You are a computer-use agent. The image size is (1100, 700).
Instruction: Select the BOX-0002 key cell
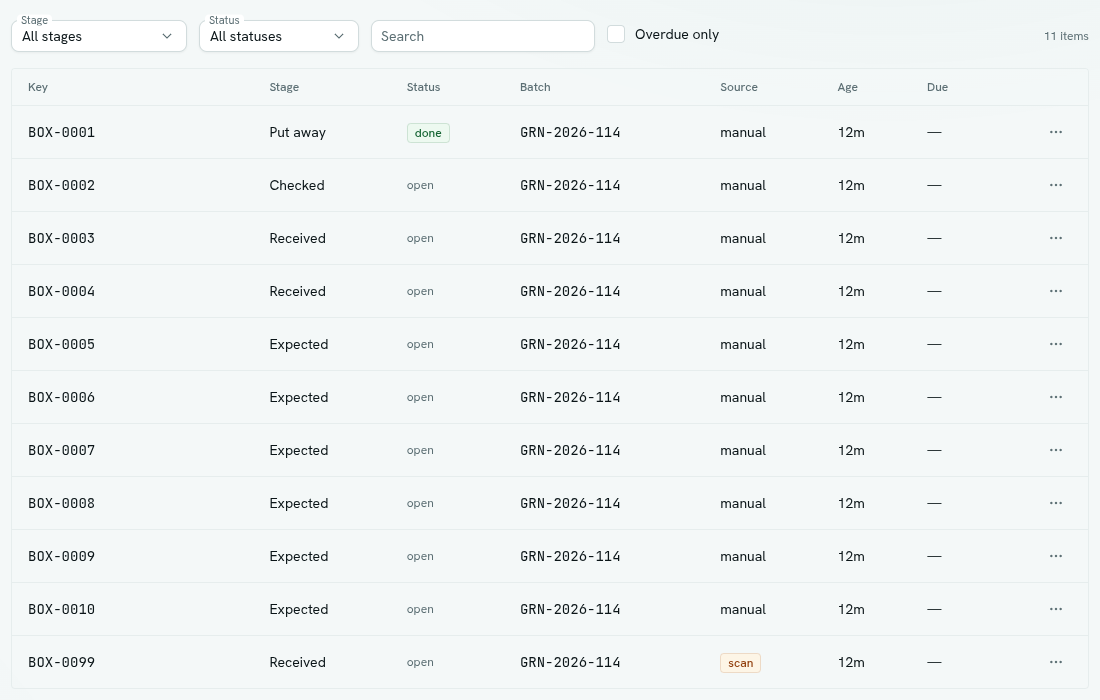62,185
